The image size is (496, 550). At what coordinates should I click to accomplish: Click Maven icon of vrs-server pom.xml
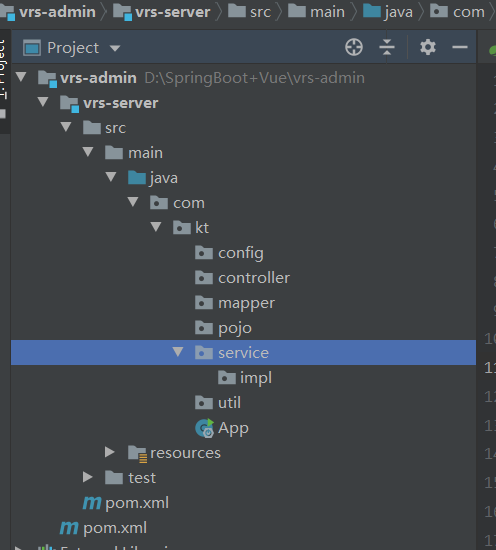click(x=92, y=503)
